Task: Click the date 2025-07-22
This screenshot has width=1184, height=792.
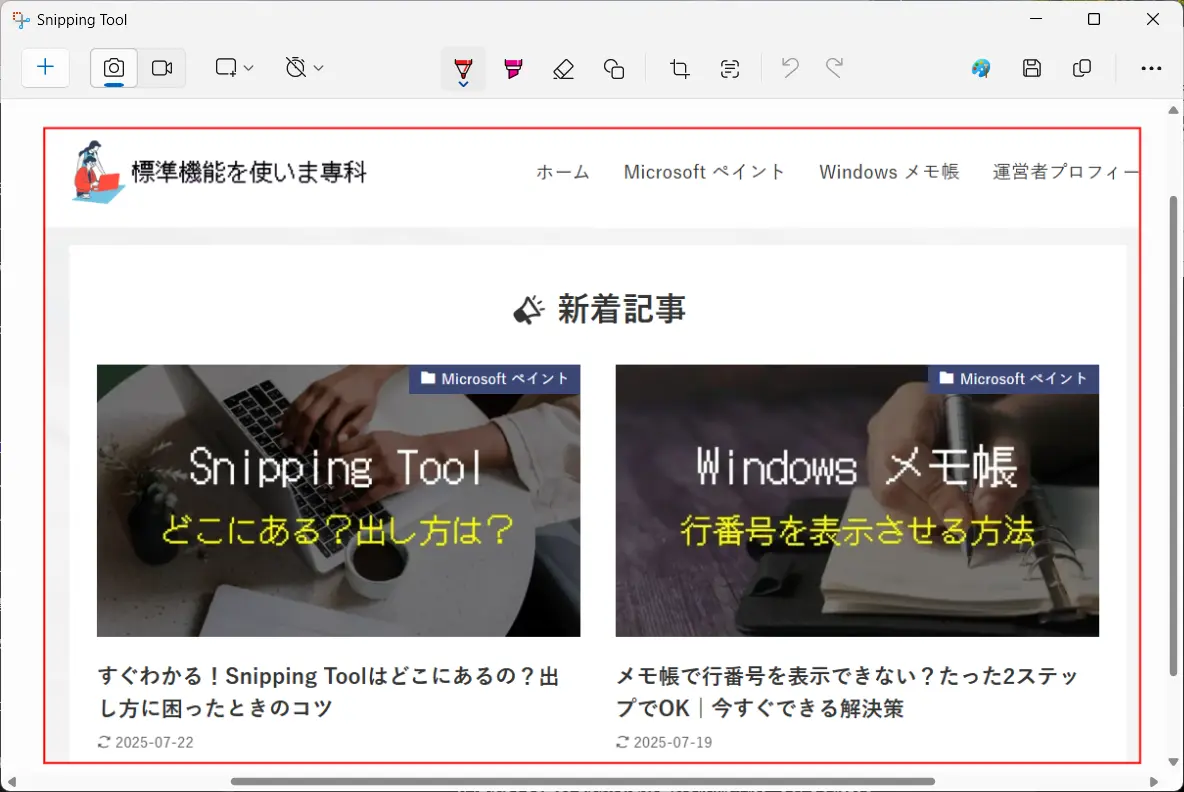Action: coord(154,742)
